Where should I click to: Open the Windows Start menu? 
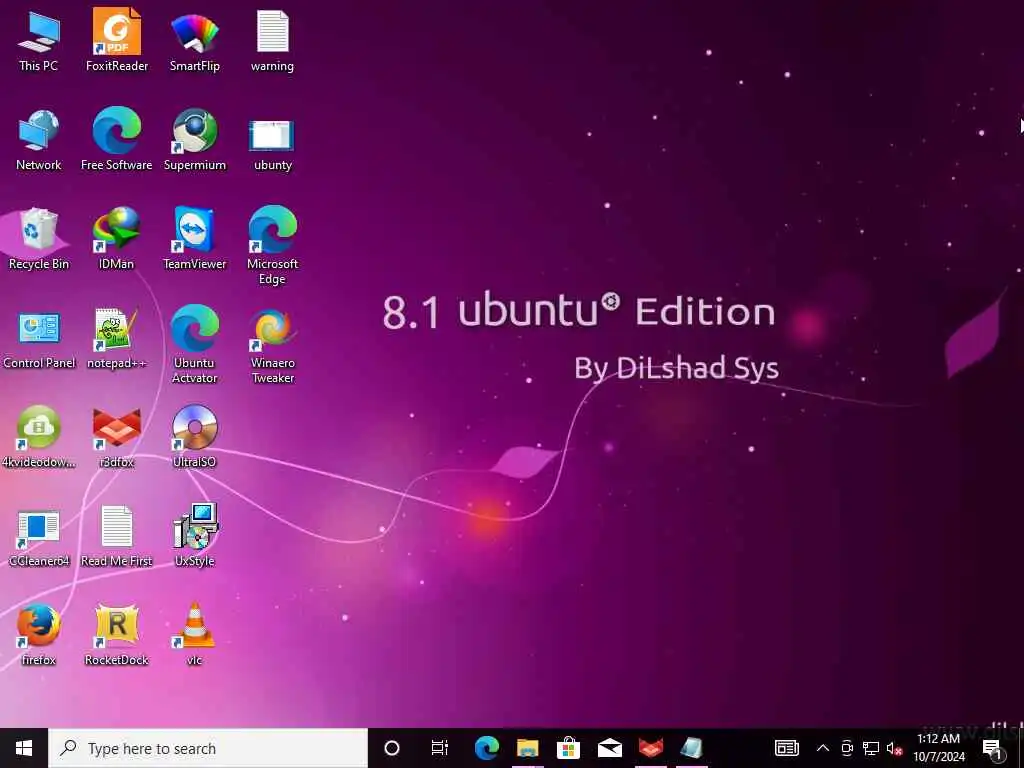click(24, 748)
